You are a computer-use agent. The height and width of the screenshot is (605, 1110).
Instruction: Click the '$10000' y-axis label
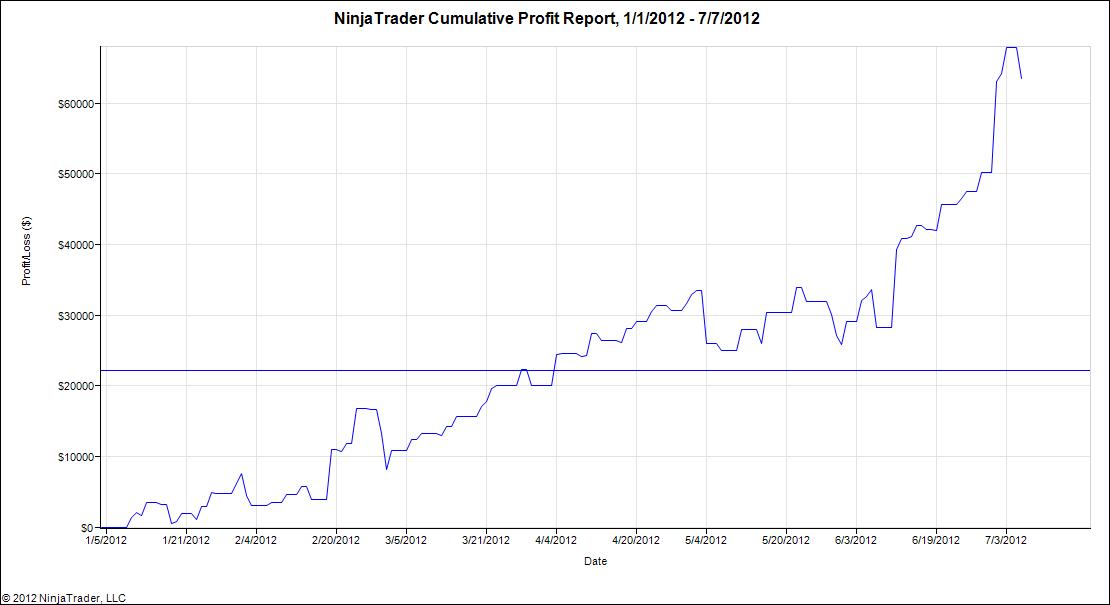click(x=78, y=457)
